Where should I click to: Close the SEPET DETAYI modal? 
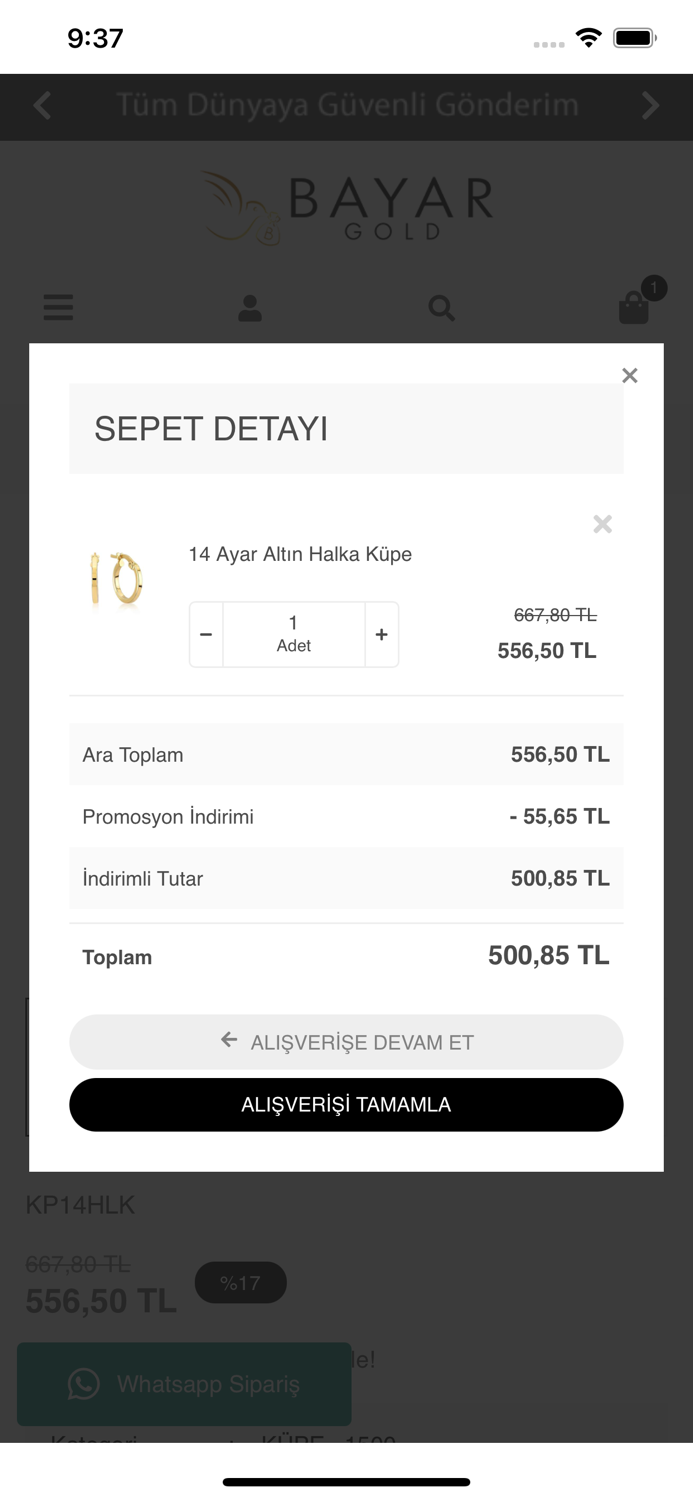pos(630,376)
